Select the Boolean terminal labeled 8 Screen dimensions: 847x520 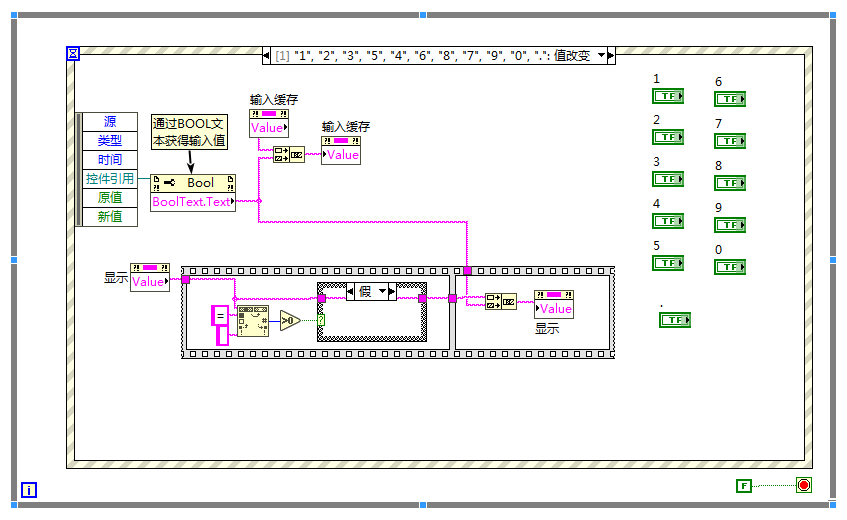(730, 183)
